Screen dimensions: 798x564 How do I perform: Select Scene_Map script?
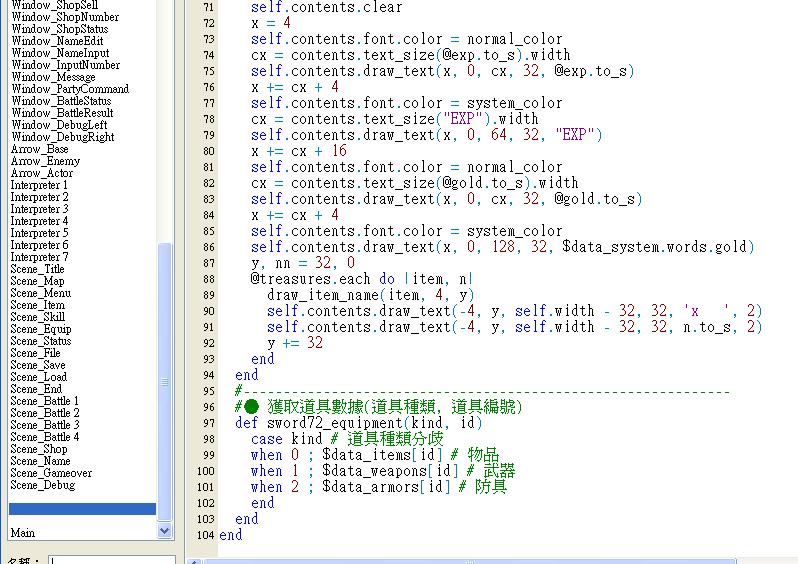pyautogui.click(x=37, y=281)
